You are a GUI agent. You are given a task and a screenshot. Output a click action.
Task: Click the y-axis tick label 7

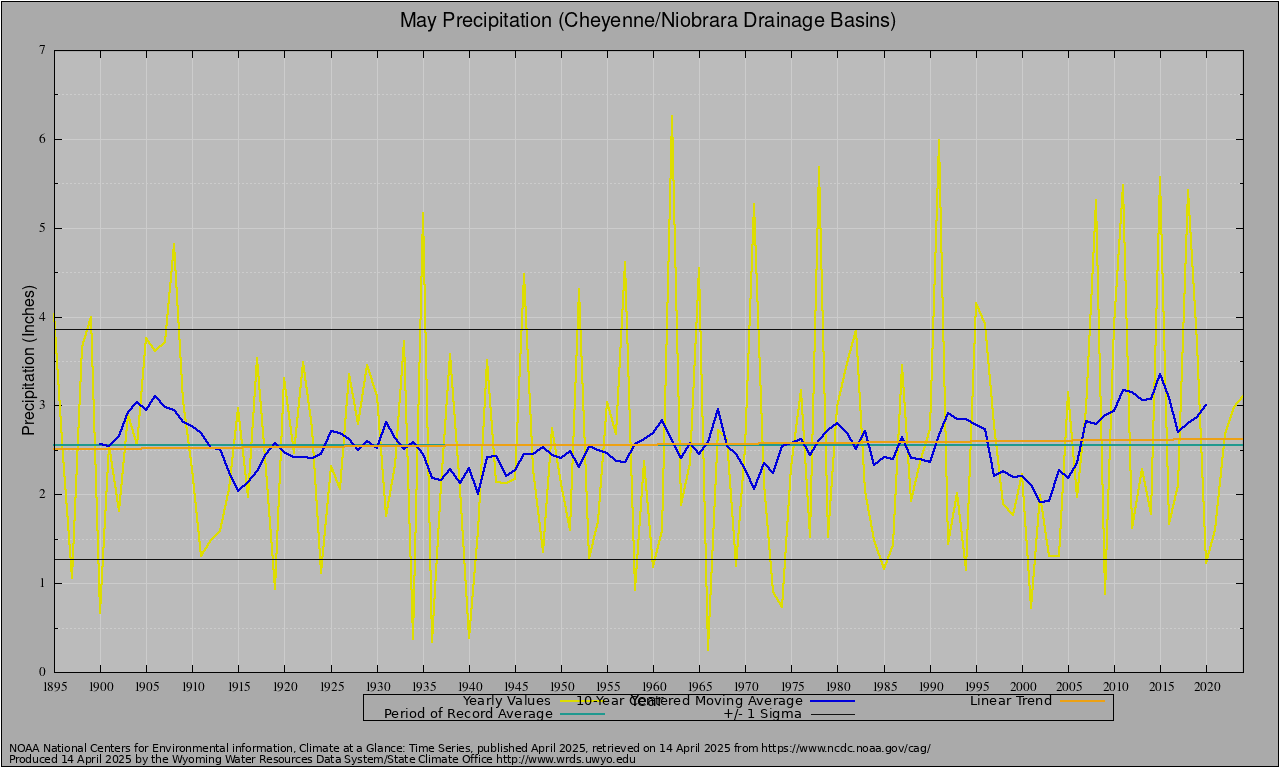pyautogui.click(x=41, y=50)
